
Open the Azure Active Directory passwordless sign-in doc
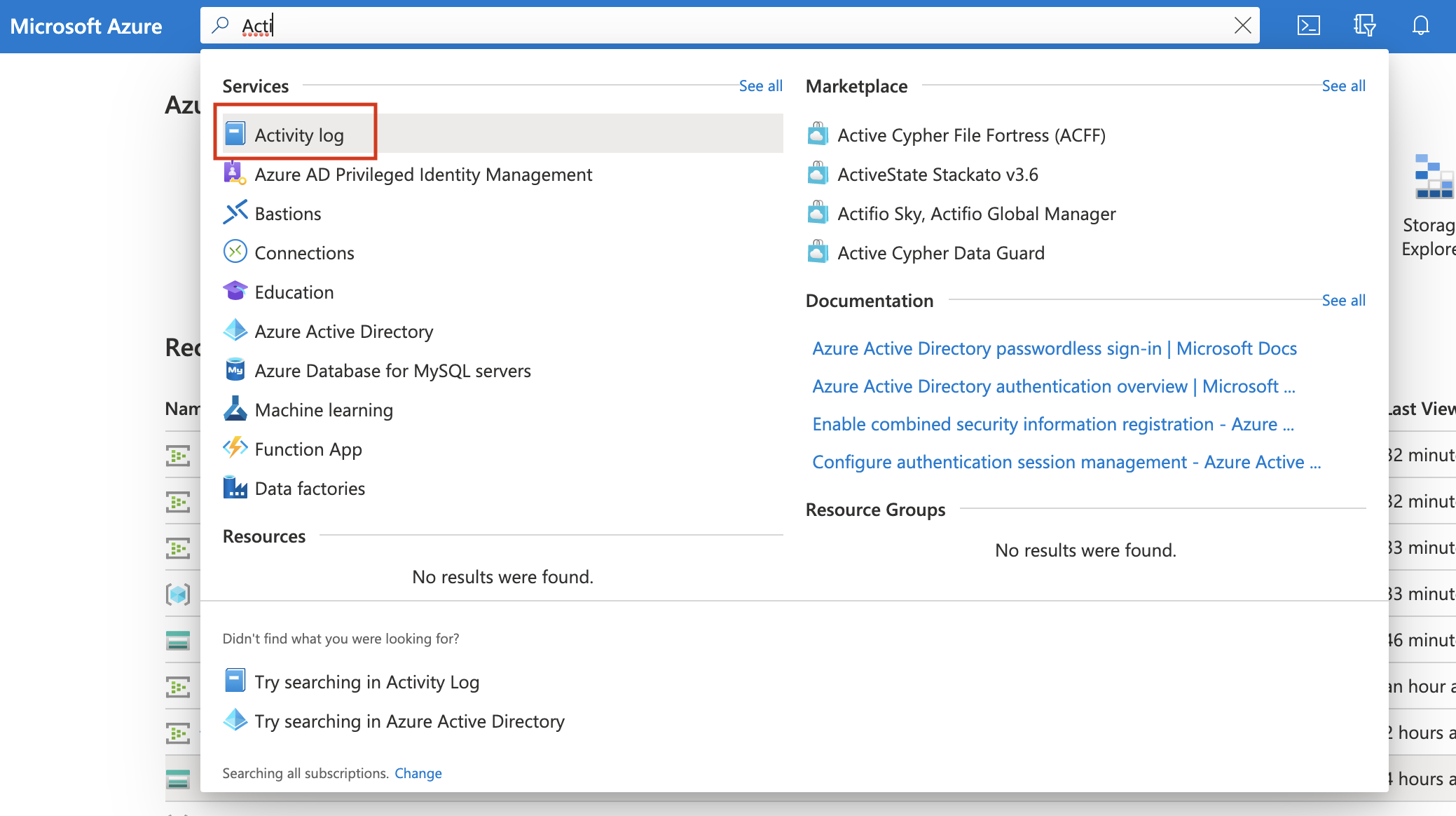pyautogui.click(x=1054, y=348)
